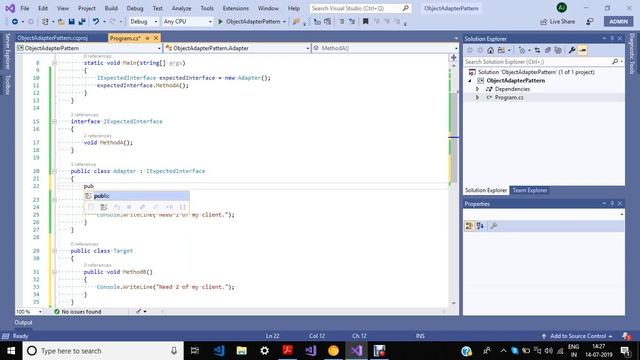The height and width of the screenshot is (360, 640).
Task: Open the File menu
Action: point(25,8)
